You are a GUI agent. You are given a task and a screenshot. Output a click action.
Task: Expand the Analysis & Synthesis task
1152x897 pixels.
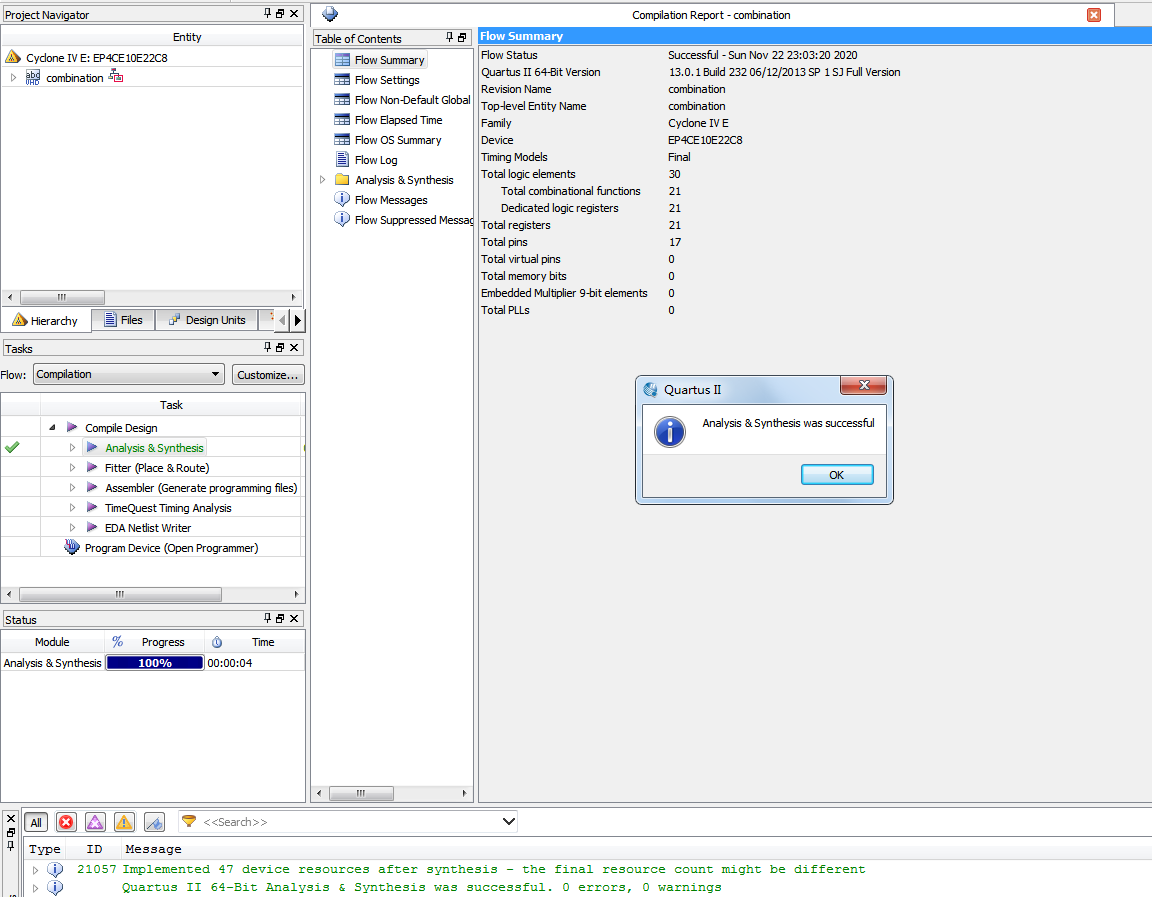coord(72,447)
